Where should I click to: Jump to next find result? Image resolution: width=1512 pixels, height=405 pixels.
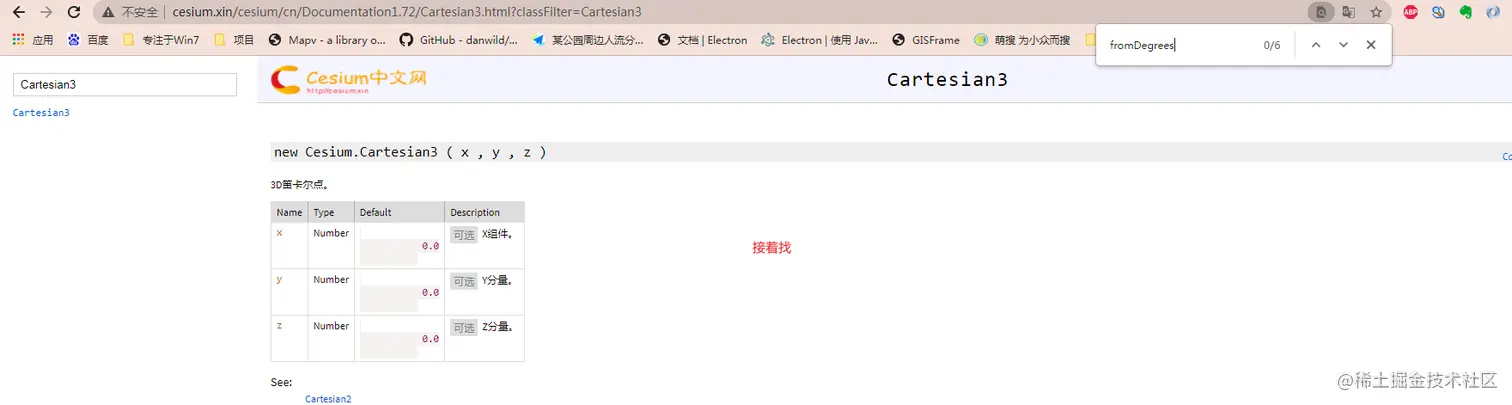coord(1343,45)
